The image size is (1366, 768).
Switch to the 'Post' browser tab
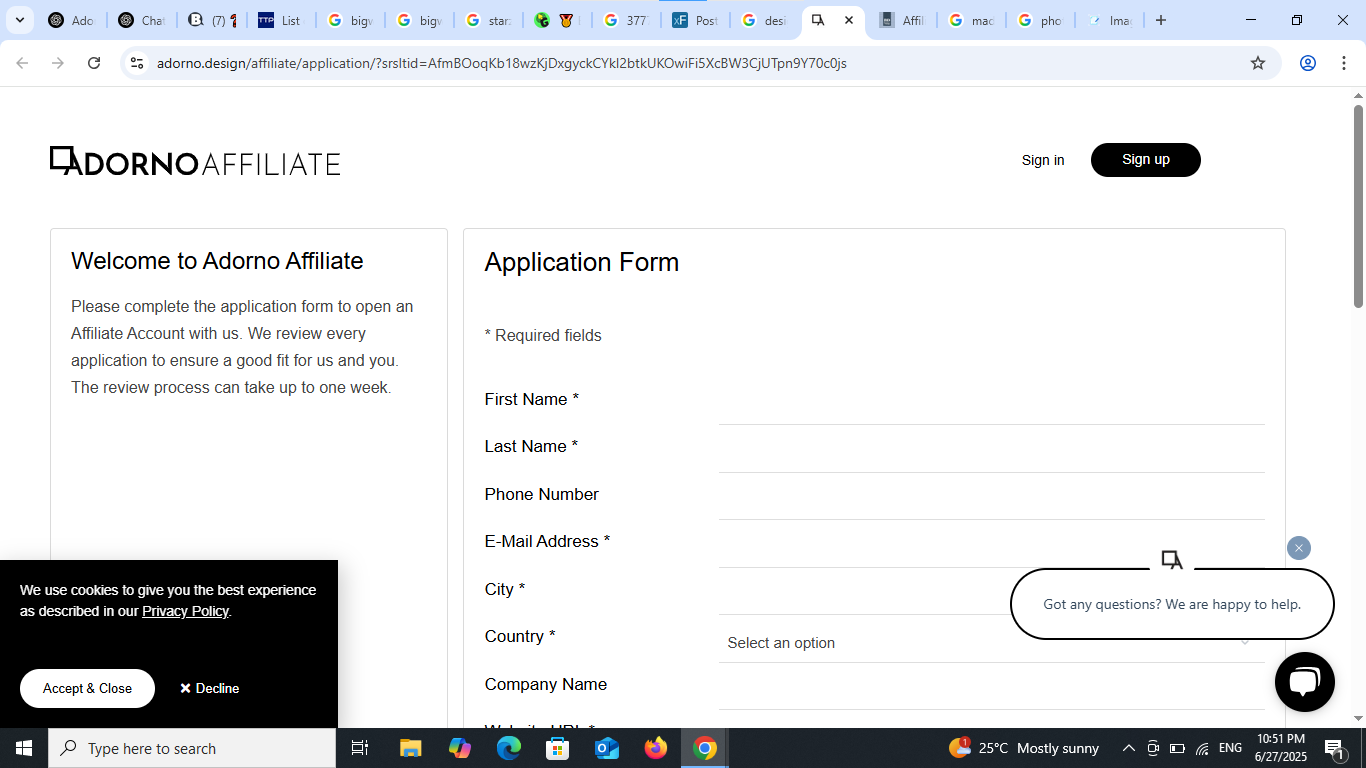tap(696, 20)
